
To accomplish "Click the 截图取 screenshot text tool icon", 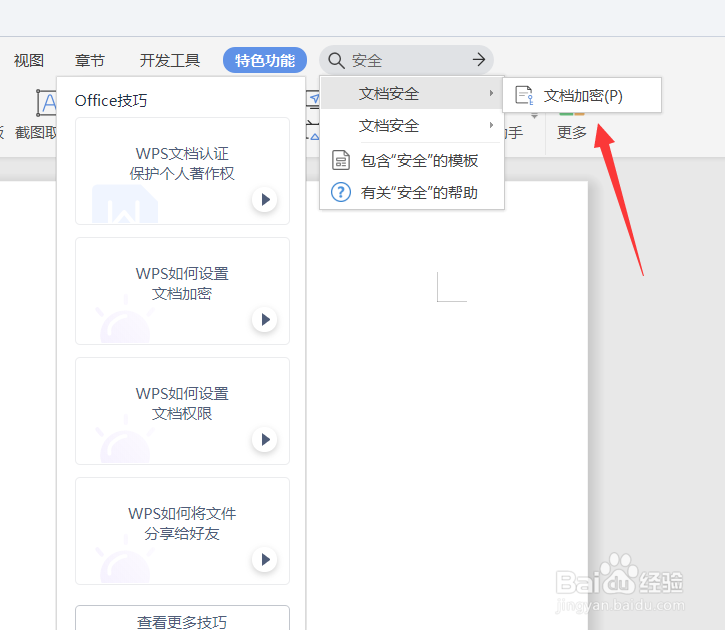I will [x=46, y=103].
